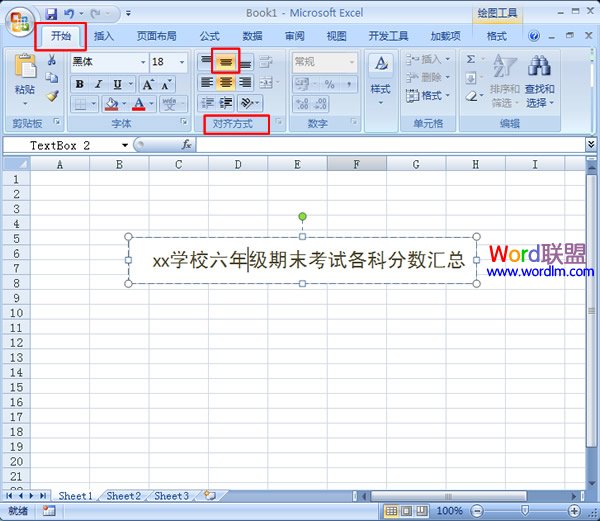600x521 pixels.
Task: Open the 格式 cells dropdown
Action: click(428, 95)
